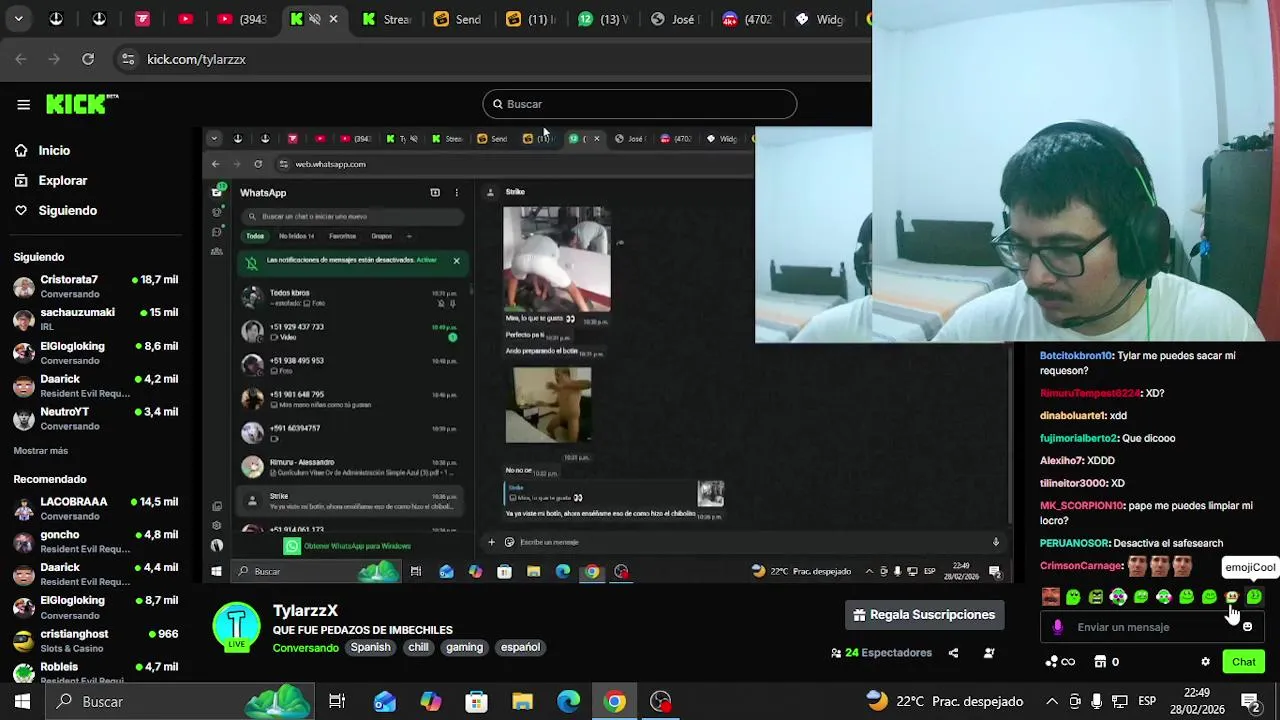
Task: Open goncho recommended channel
Action: 96,541
